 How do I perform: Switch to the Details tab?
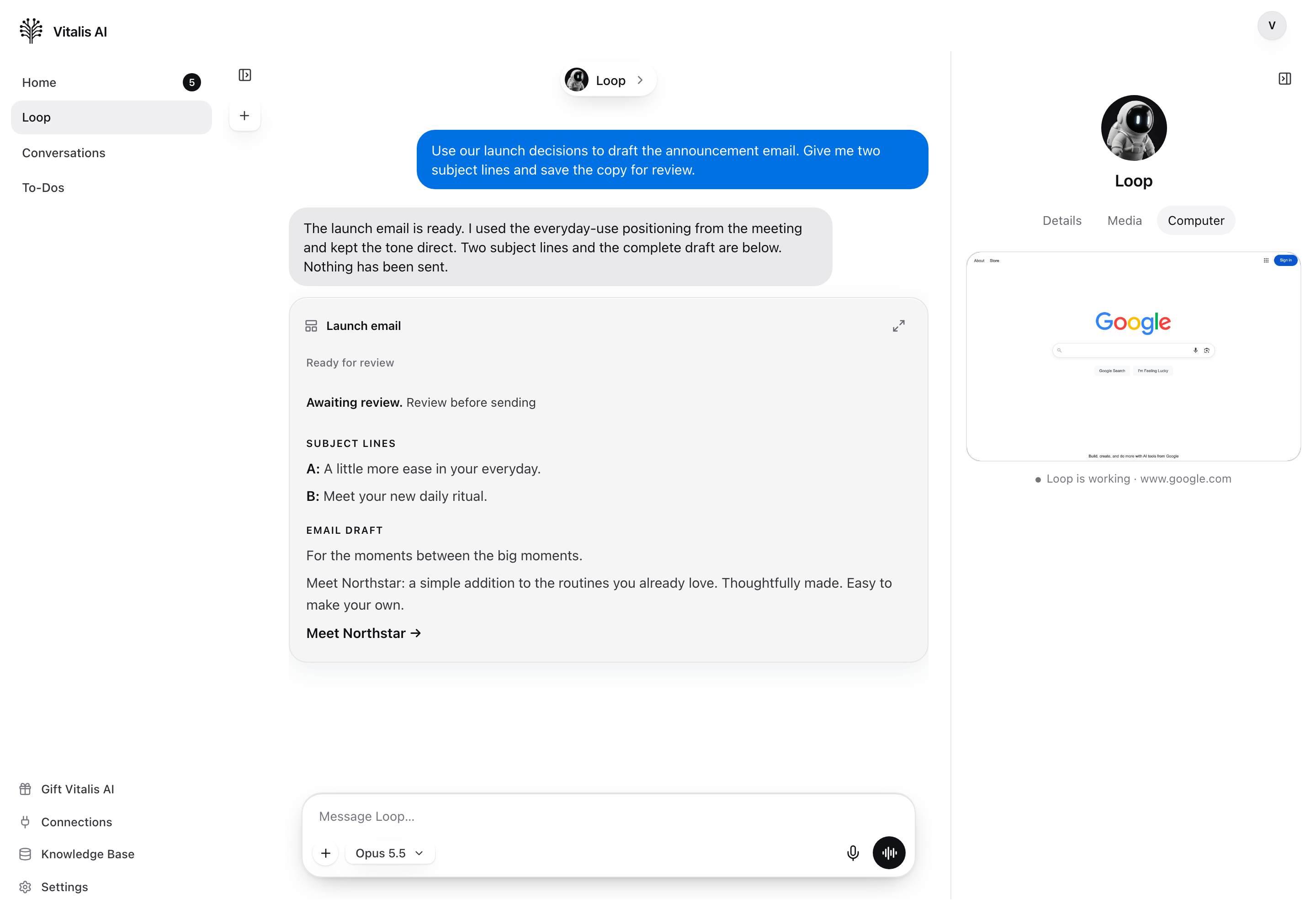tap(1062, 220)
